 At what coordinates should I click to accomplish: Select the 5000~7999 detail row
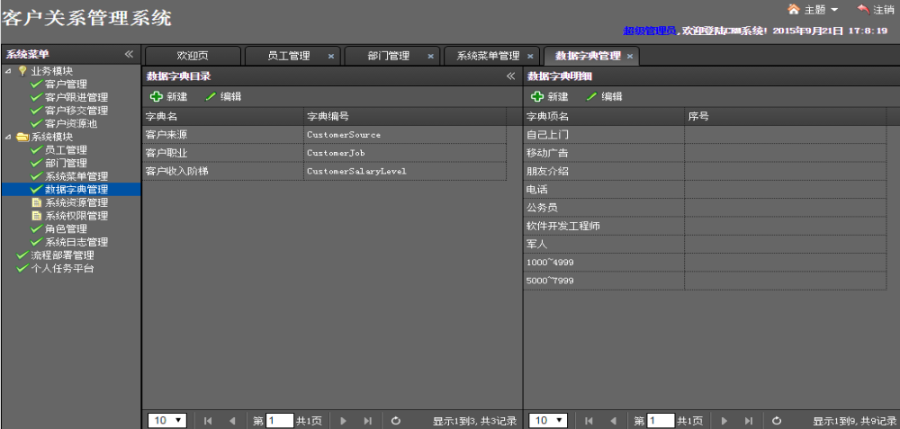pyautogui.click(x=705, y=281)
